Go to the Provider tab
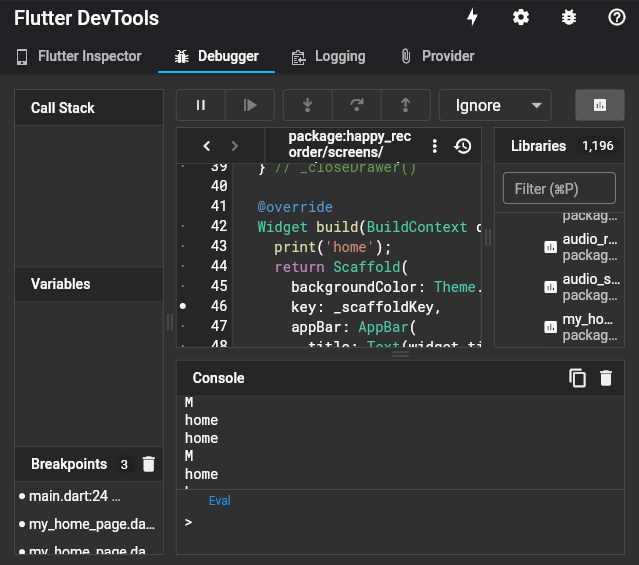Image resolution: width=639 pixels, height=565 pixels. (438, 56)
